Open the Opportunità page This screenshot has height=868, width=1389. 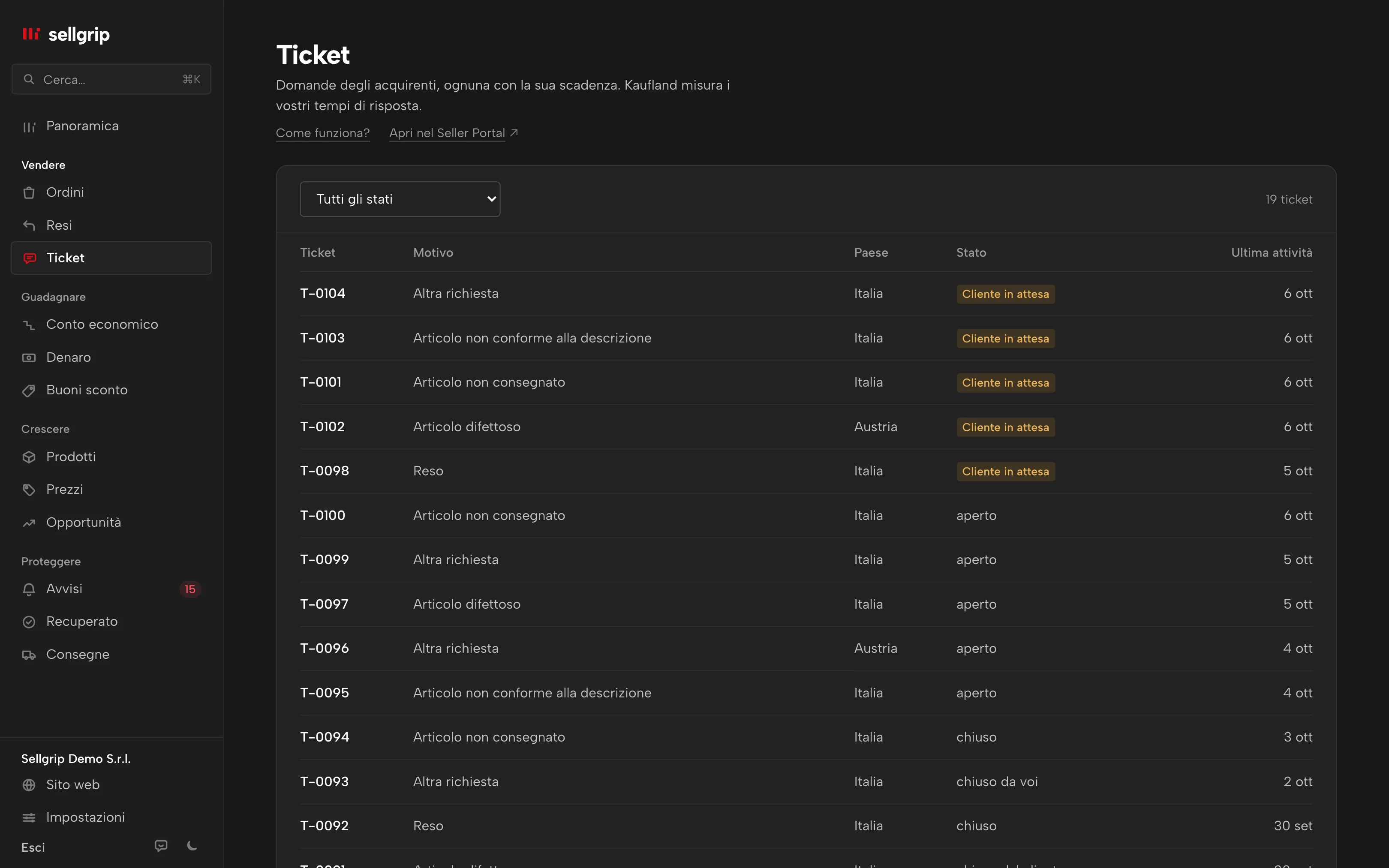click(x=111, y=523)
